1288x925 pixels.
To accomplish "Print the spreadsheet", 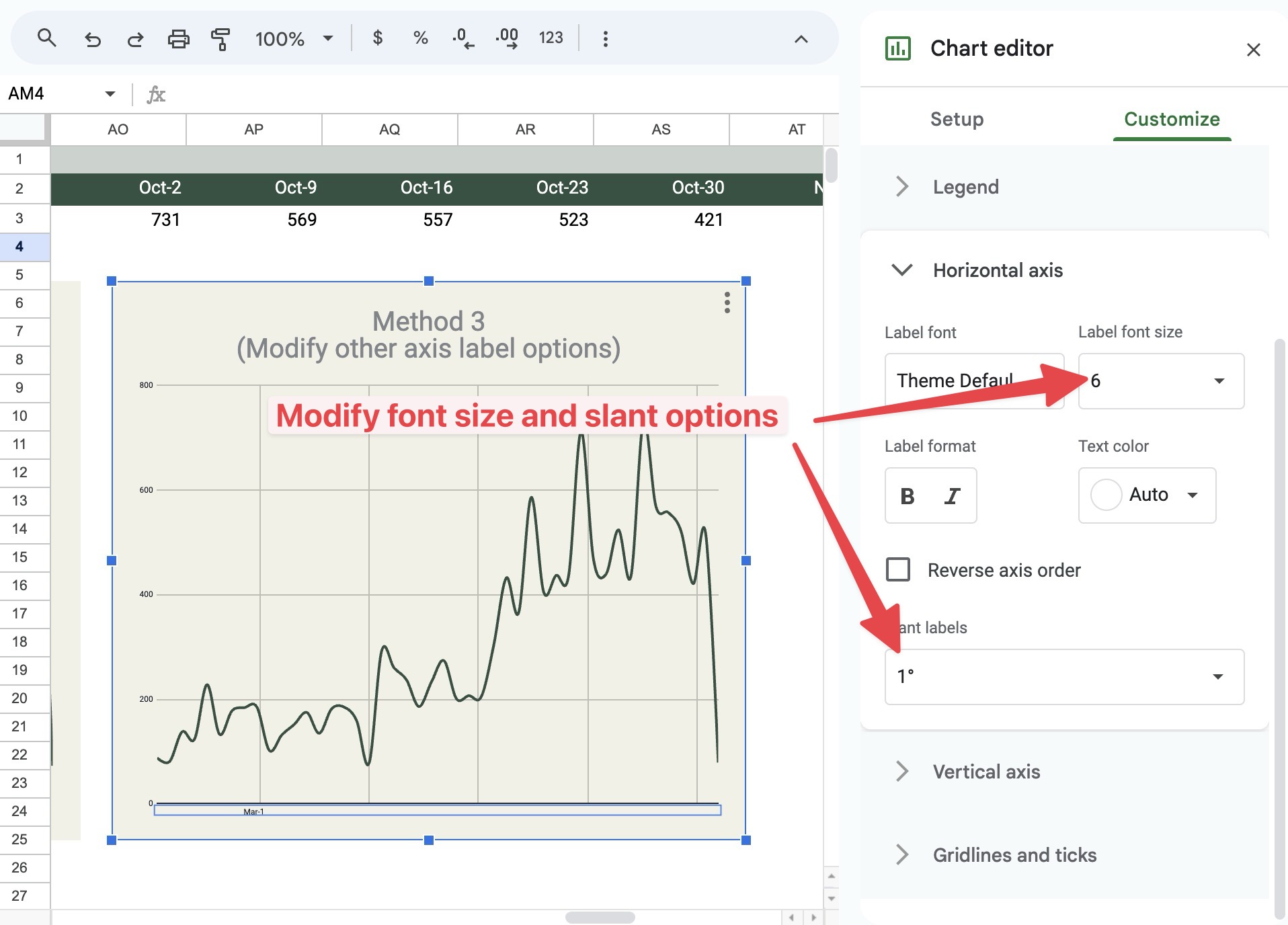I will pyautogui.click(x=178, y=38).
